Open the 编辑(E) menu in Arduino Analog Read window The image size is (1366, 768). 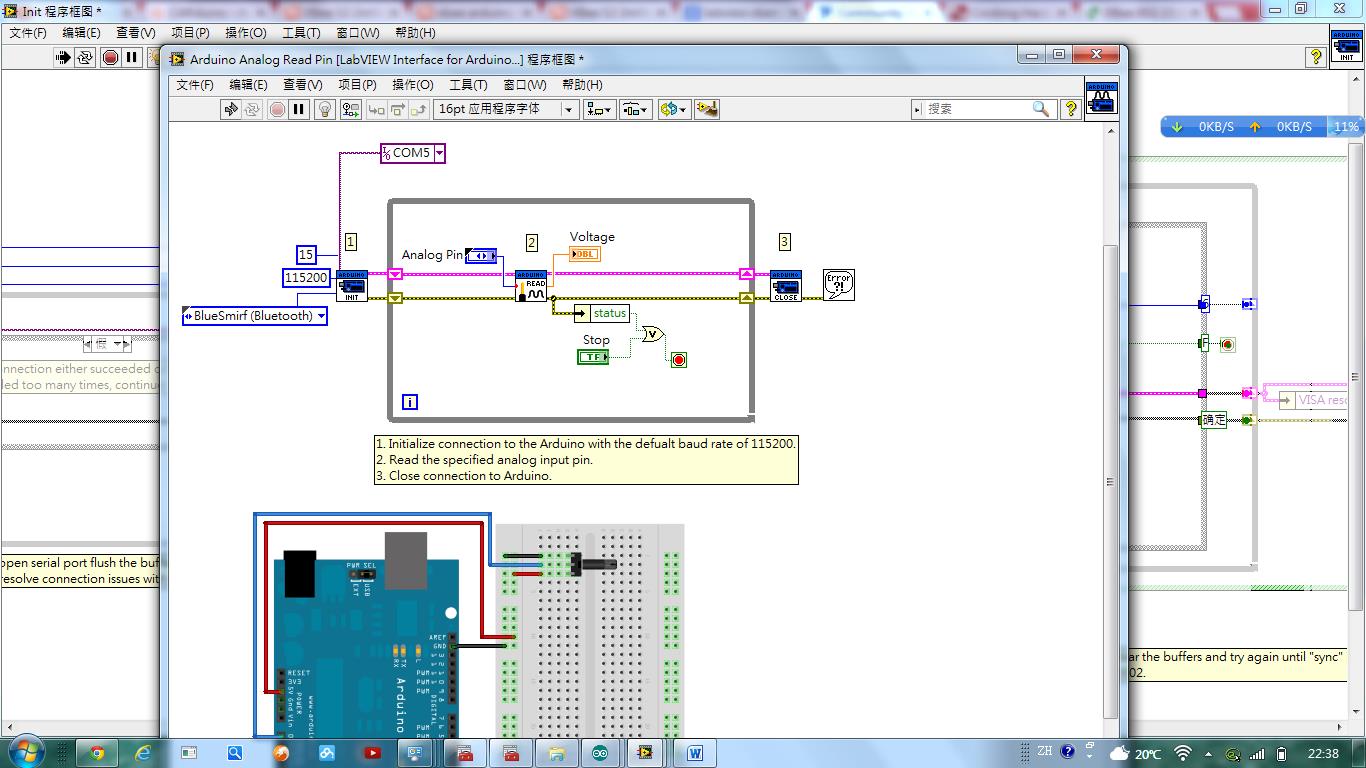click(x=248, y=85)
